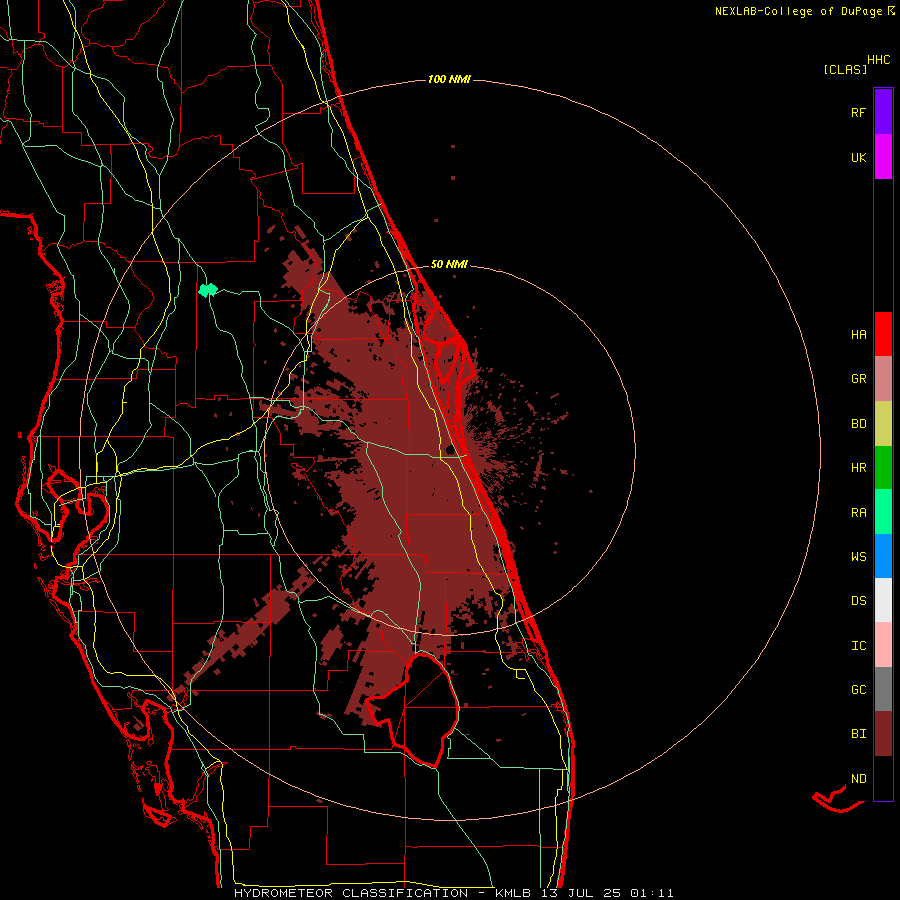Screen dimensions: 900x900
Task: Click the HHC product label
Action: coord(878,60)
